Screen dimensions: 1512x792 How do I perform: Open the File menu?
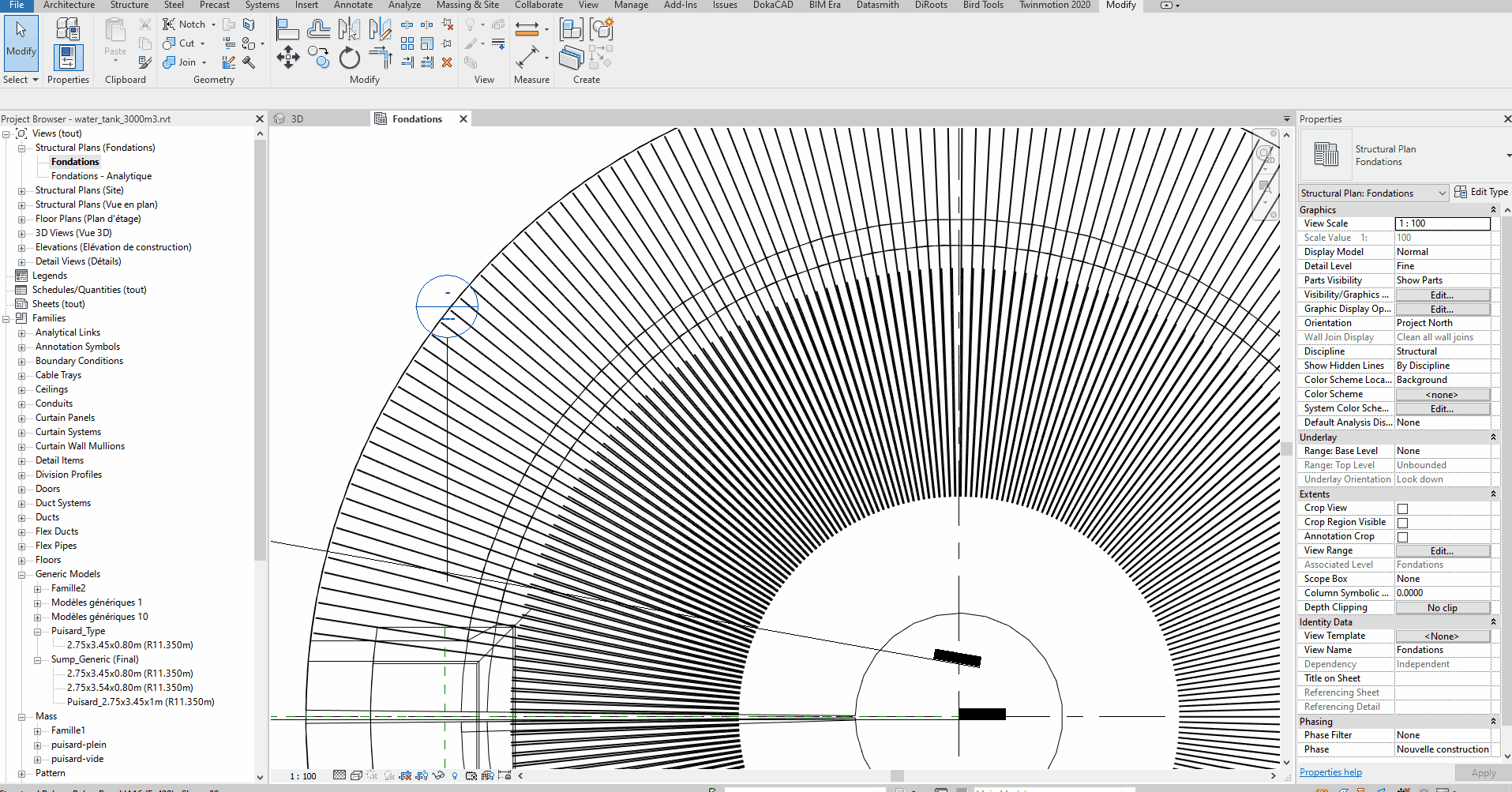pos(17,5)
